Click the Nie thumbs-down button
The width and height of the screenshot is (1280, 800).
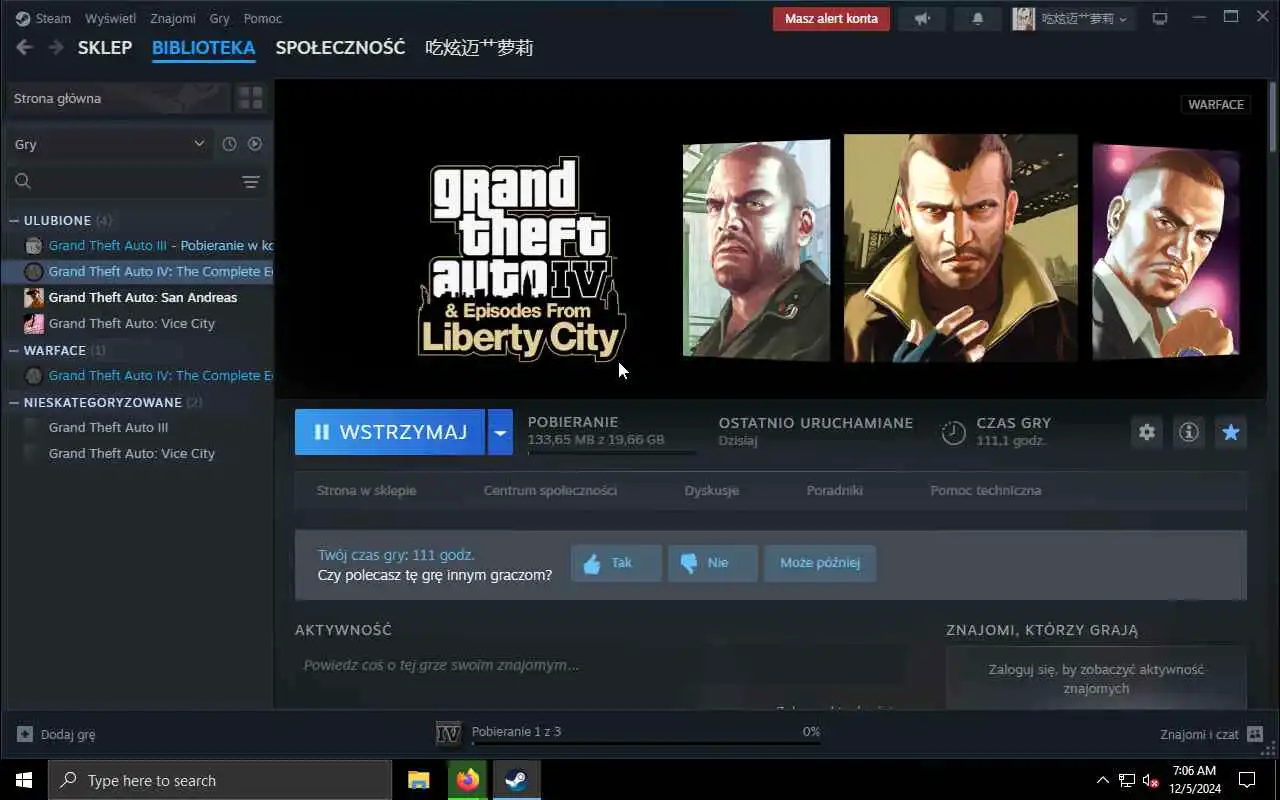[x=713, y=563]
